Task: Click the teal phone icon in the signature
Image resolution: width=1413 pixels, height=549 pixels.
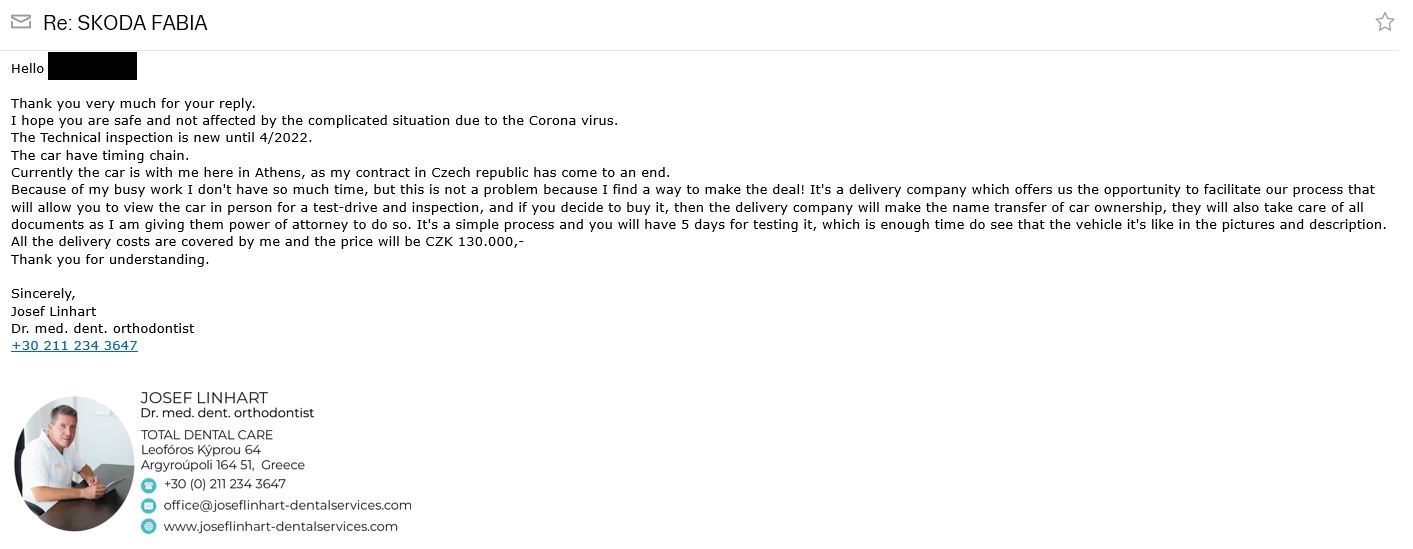Action: point(149,484)
